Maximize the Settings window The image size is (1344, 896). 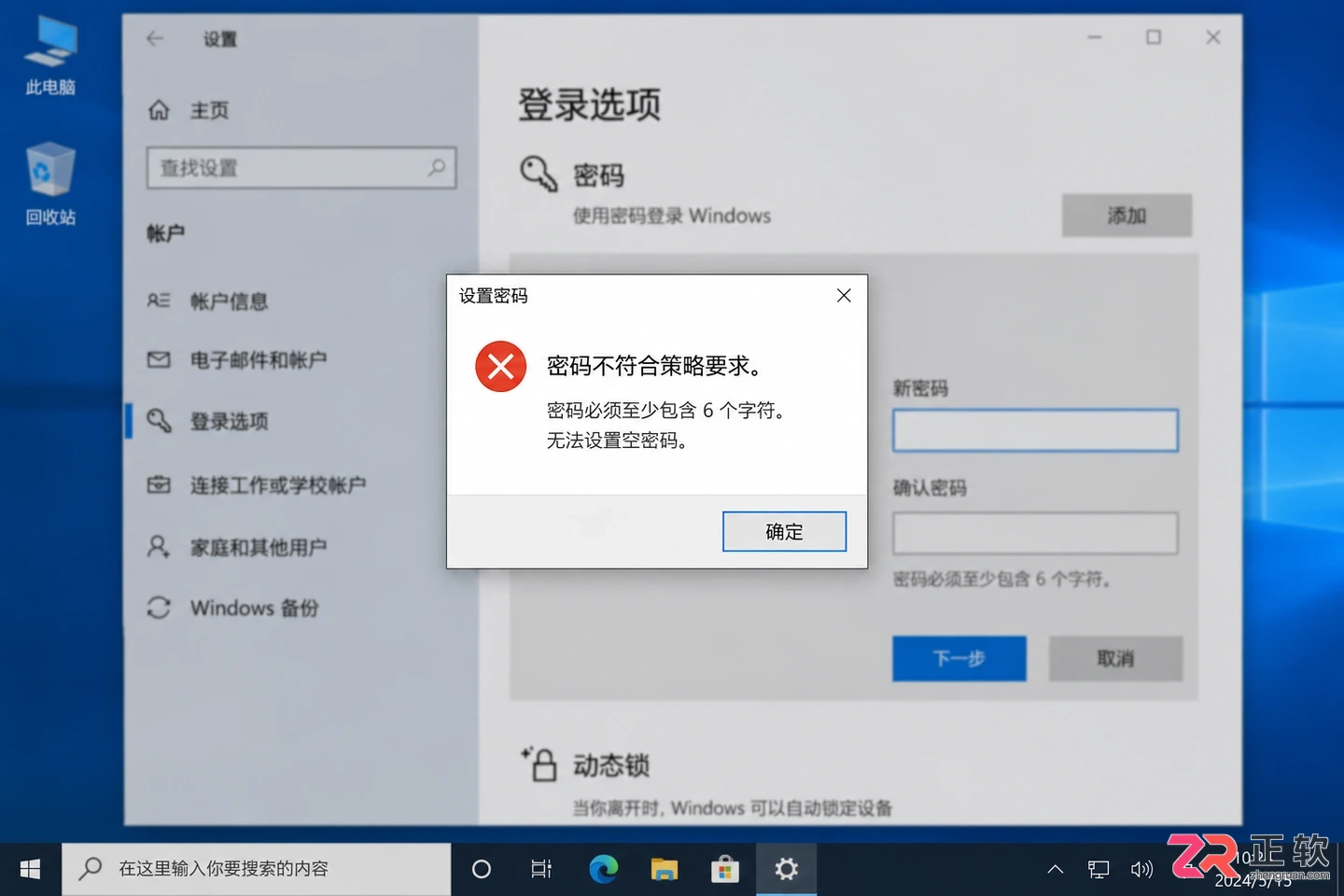tap(1154, 37)
